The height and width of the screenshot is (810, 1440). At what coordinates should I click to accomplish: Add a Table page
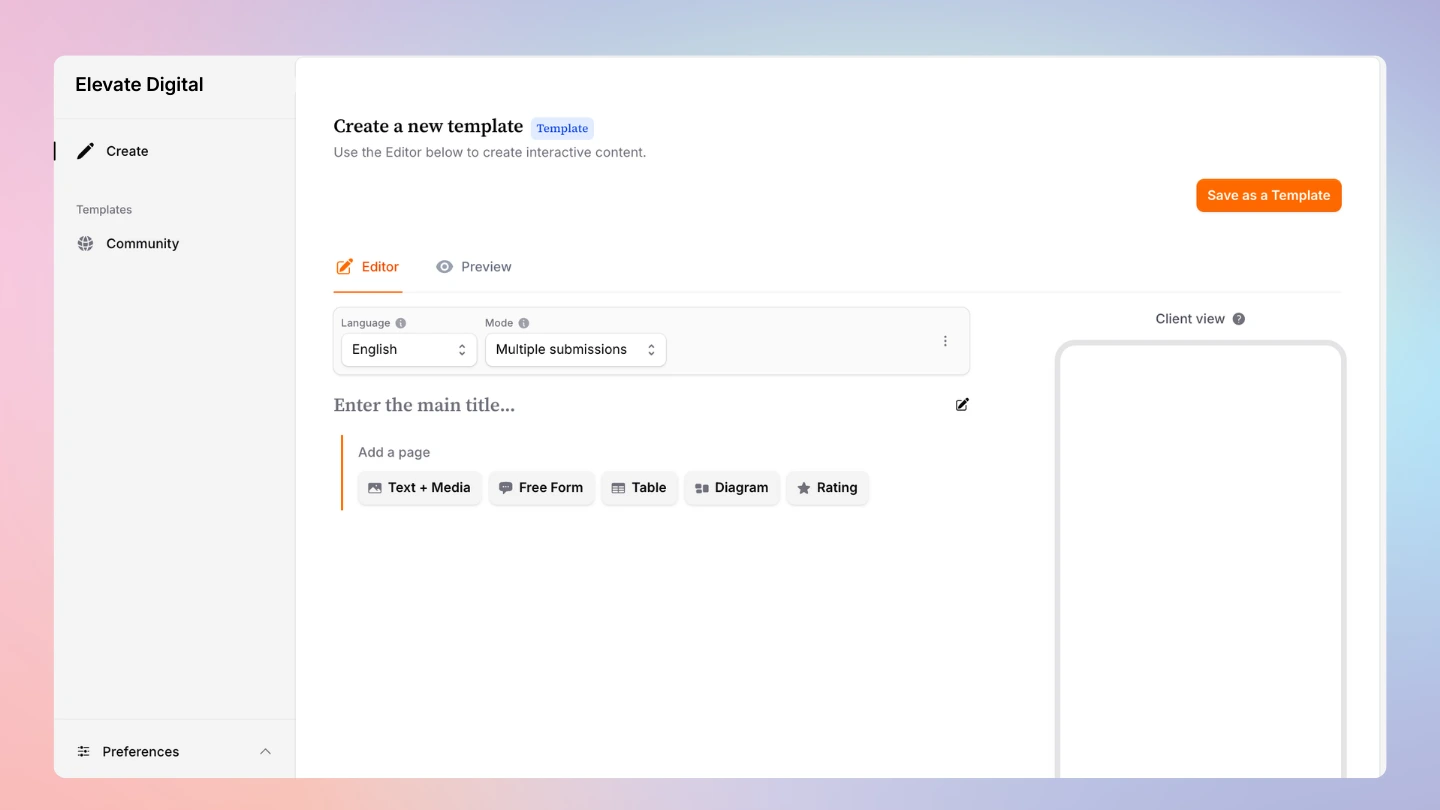pos(639,488)
